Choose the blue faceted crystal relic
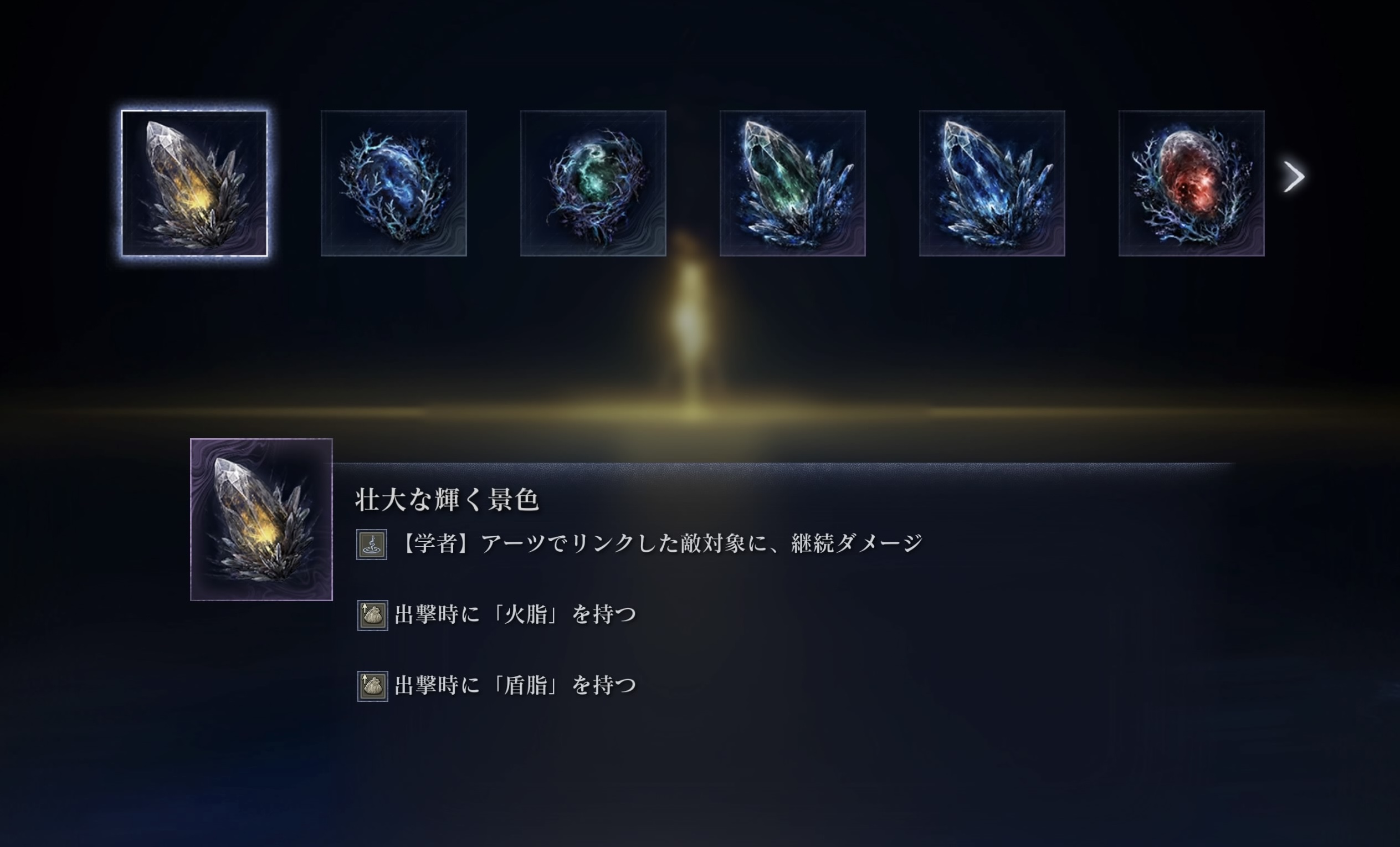Viewport: 1400px width, 847px height. pos(992,183)
